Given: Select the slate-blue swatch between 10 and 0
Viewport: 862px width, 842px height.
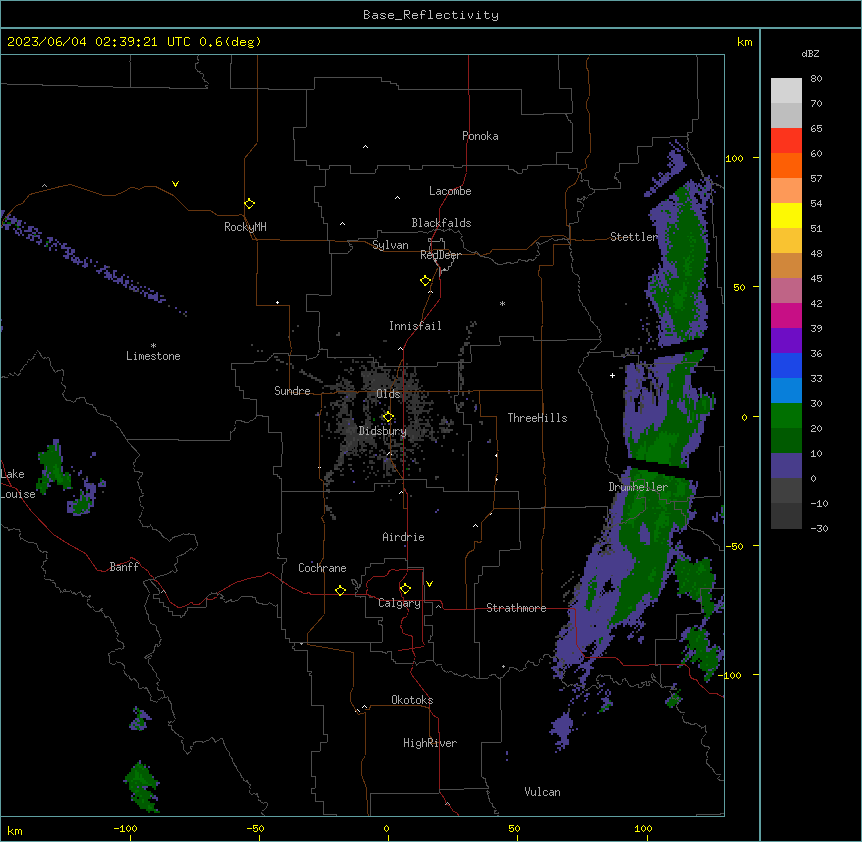Looking at the screenshot, I should click(x=786, y=466).
